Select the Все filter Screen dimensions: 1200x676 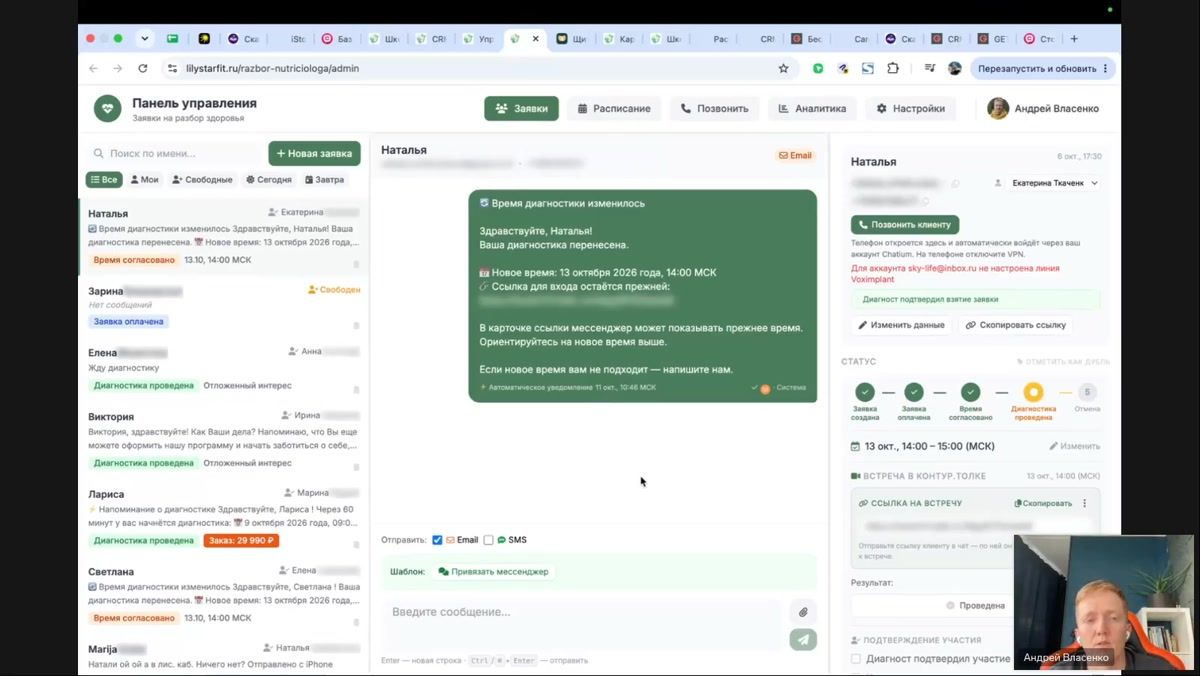104,180
